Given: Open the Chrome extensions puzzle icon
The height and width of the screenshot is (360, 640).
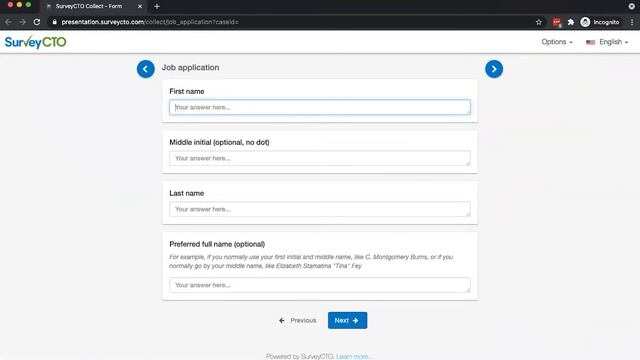Looking at the screenshot, I should pos(571,22).
